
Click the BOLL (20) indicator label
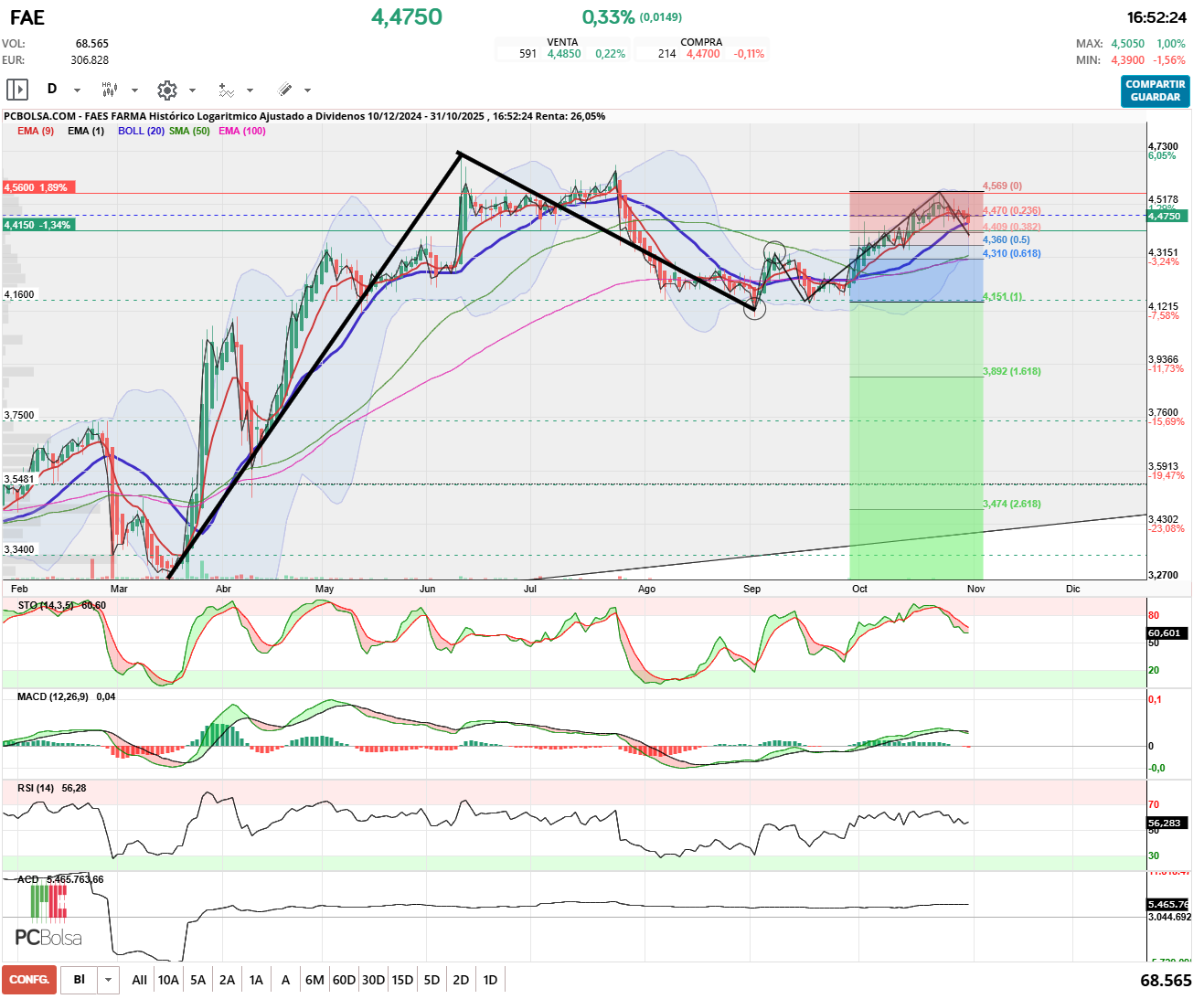click(x=141, y=131)
